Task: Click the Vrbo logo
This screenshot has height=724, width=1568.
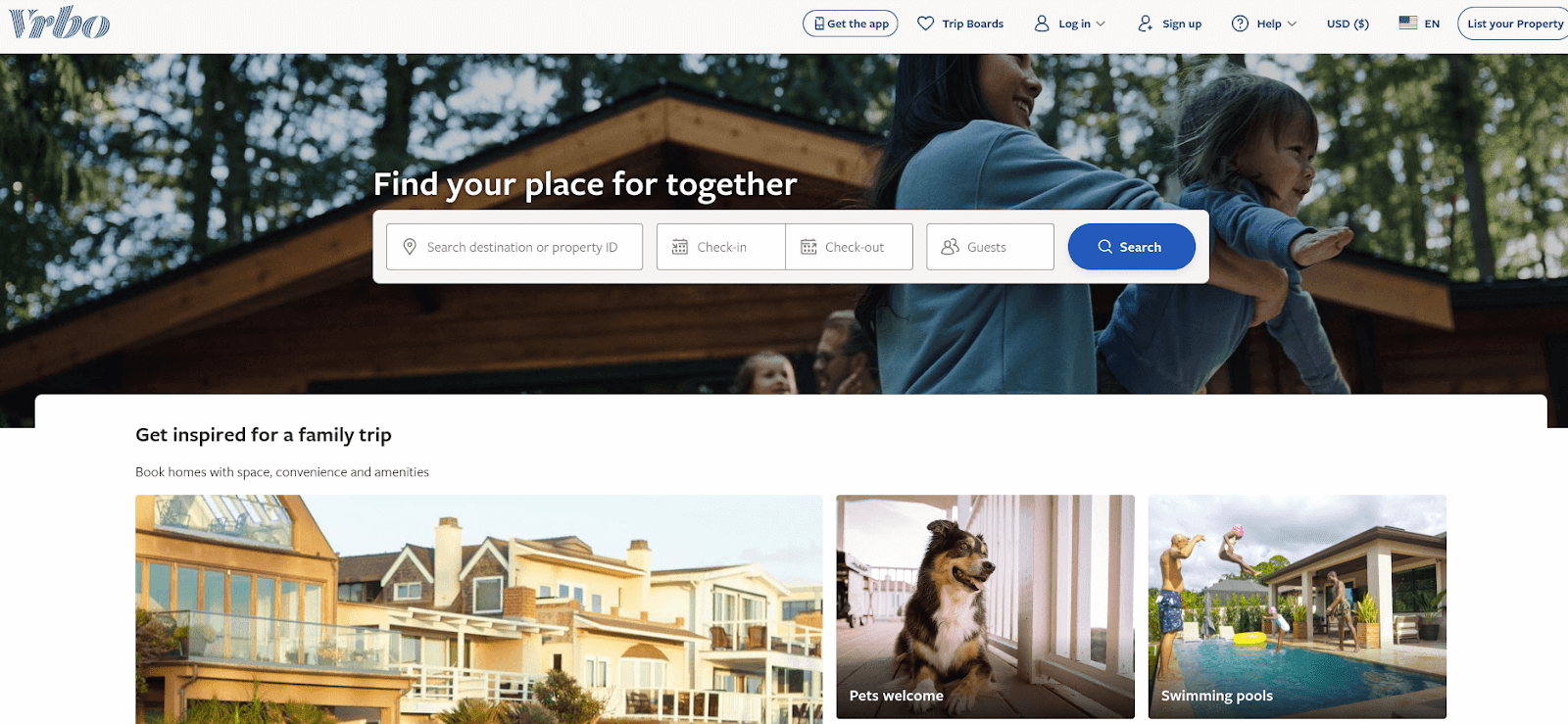Action: tap(60, 23)
